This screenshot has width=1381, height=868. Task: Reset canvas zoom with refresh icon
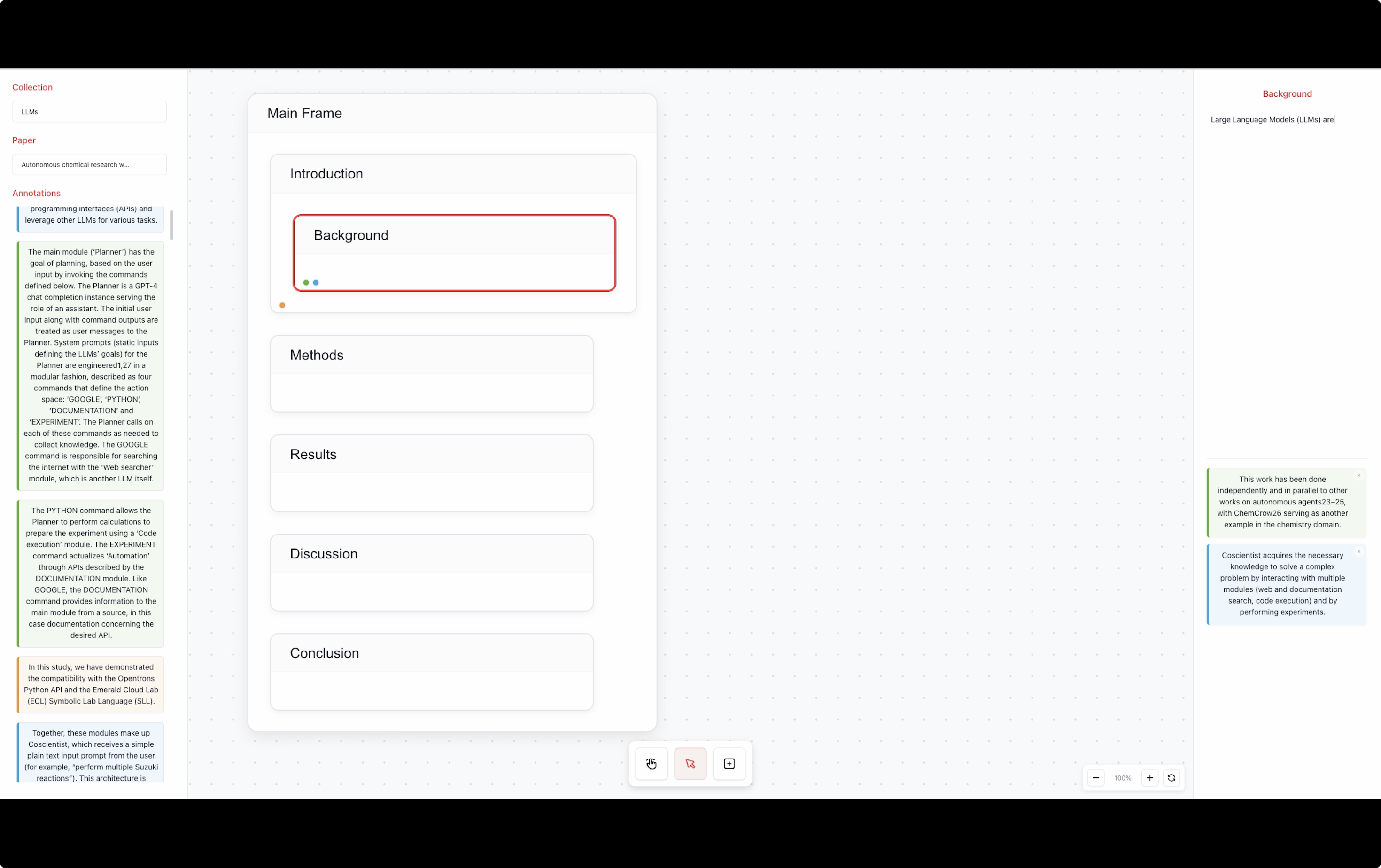pyautogui.click(x=1171, y=778)
